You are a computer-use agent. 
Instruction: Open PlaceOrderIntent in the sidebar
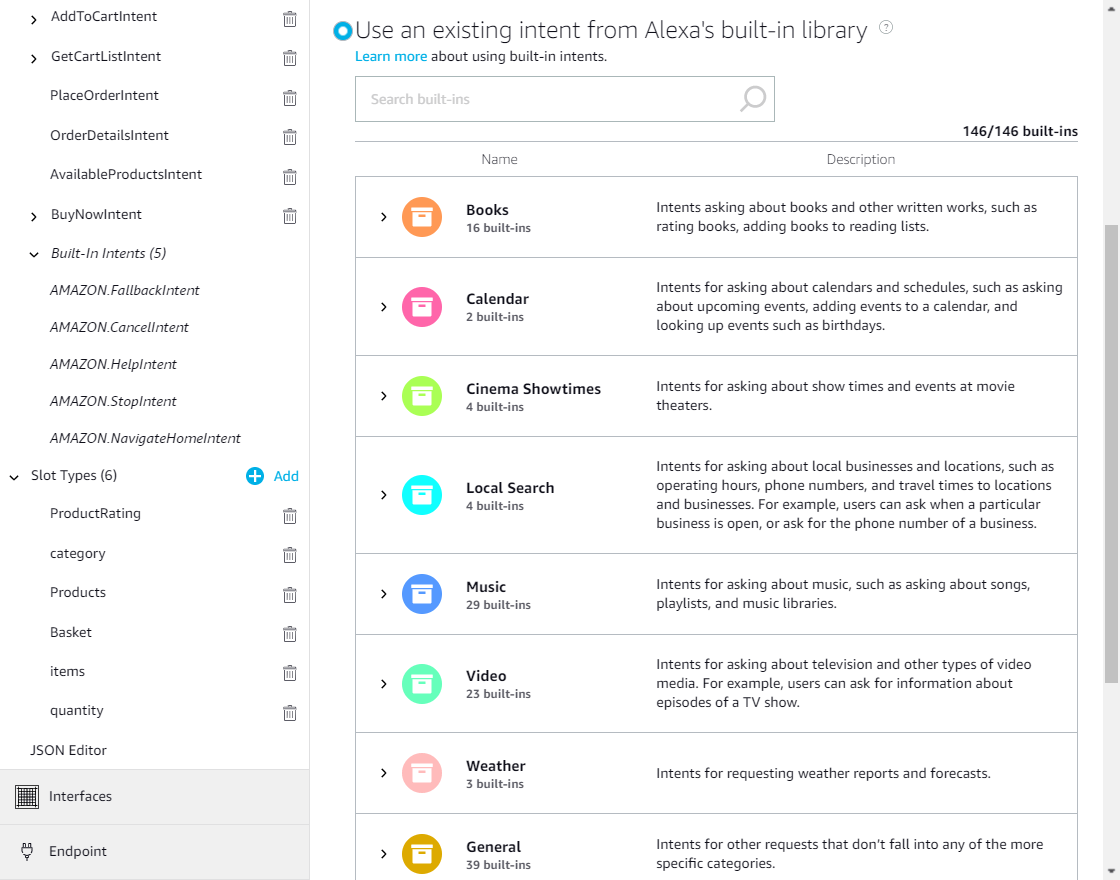pyautogui.click(x=104, y=95)
